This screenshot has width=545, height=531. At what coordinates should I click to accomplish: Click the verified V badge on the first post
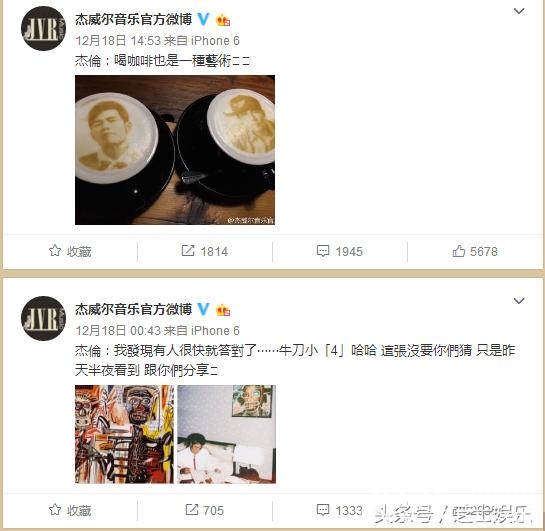(204, 19)
